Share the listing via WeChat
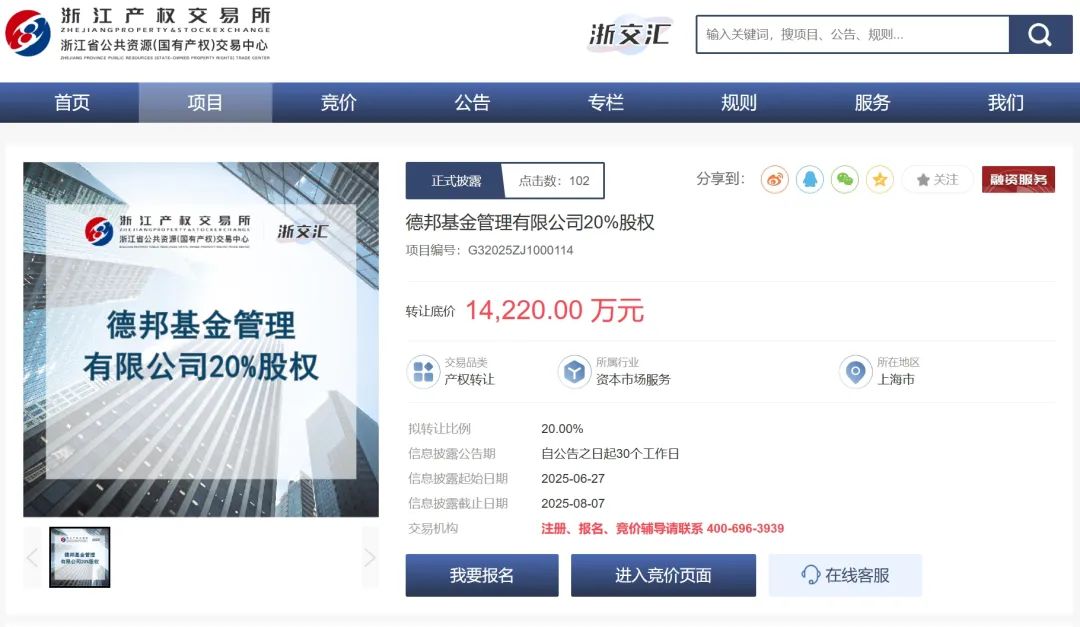The image size is (1080, 627). pos(843,179)
